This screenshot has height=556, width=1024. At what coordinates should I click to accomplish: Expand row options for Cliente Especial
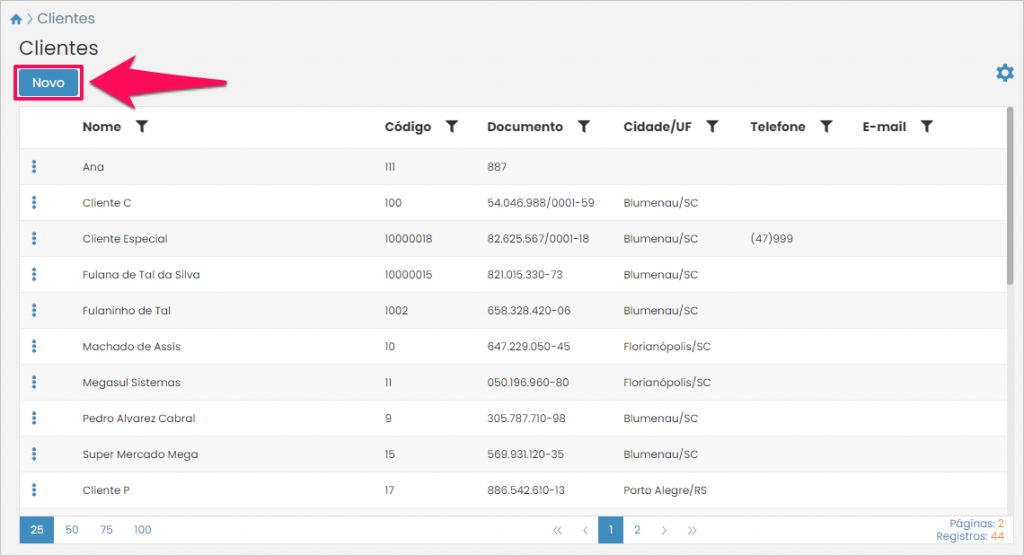coord(34,239)
